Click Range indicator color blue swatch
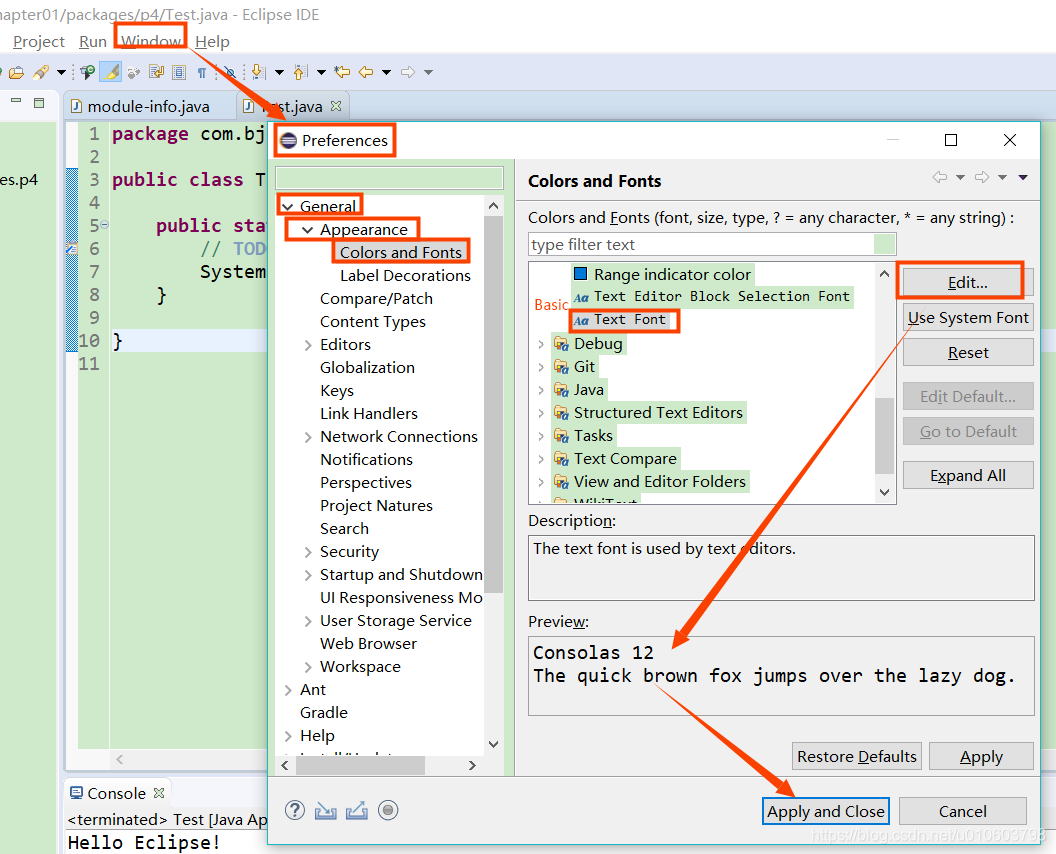 click(x=580, y=274)
